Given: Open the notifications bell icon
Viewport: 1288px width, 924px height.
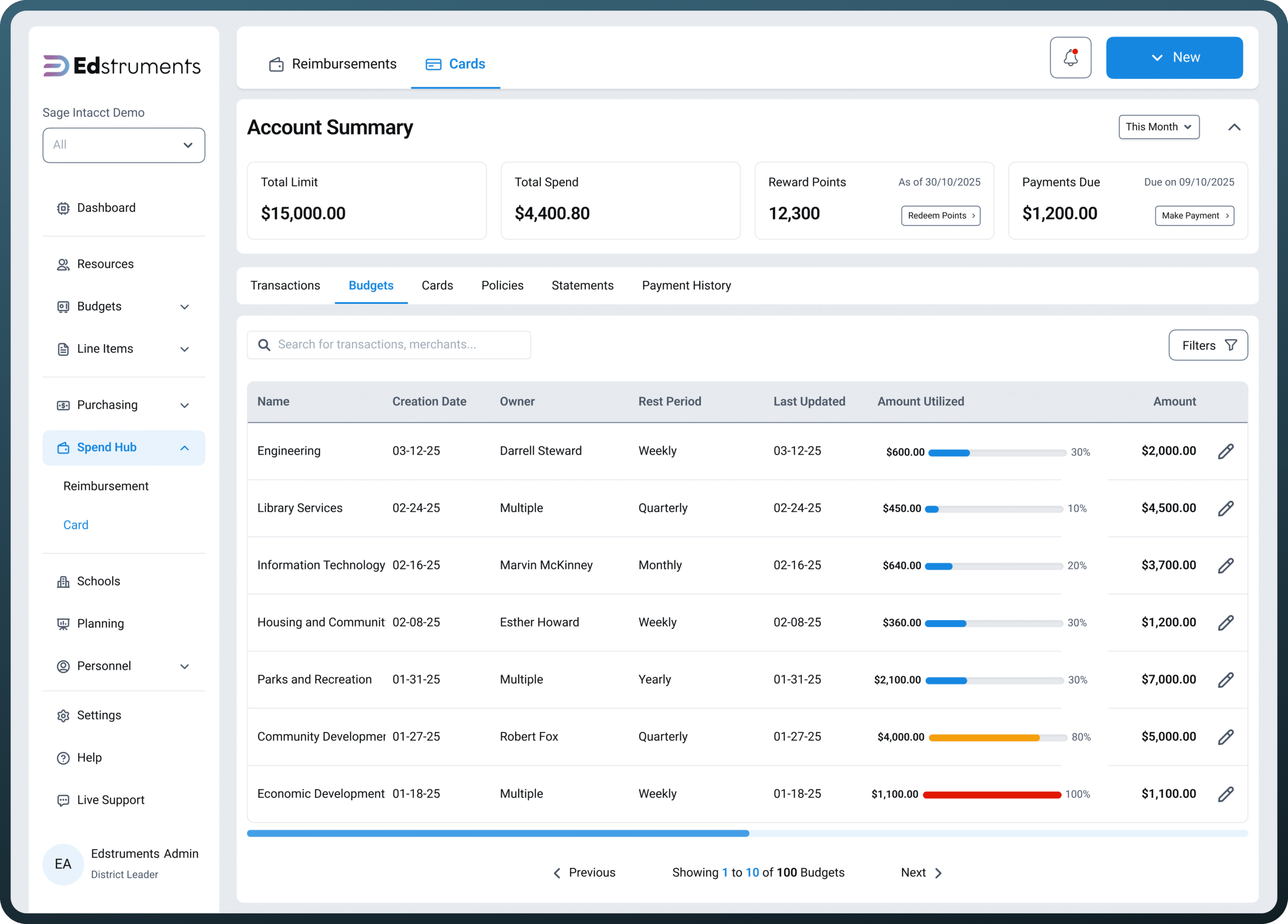Looking at the screenshot, I should click(1070, 57).
